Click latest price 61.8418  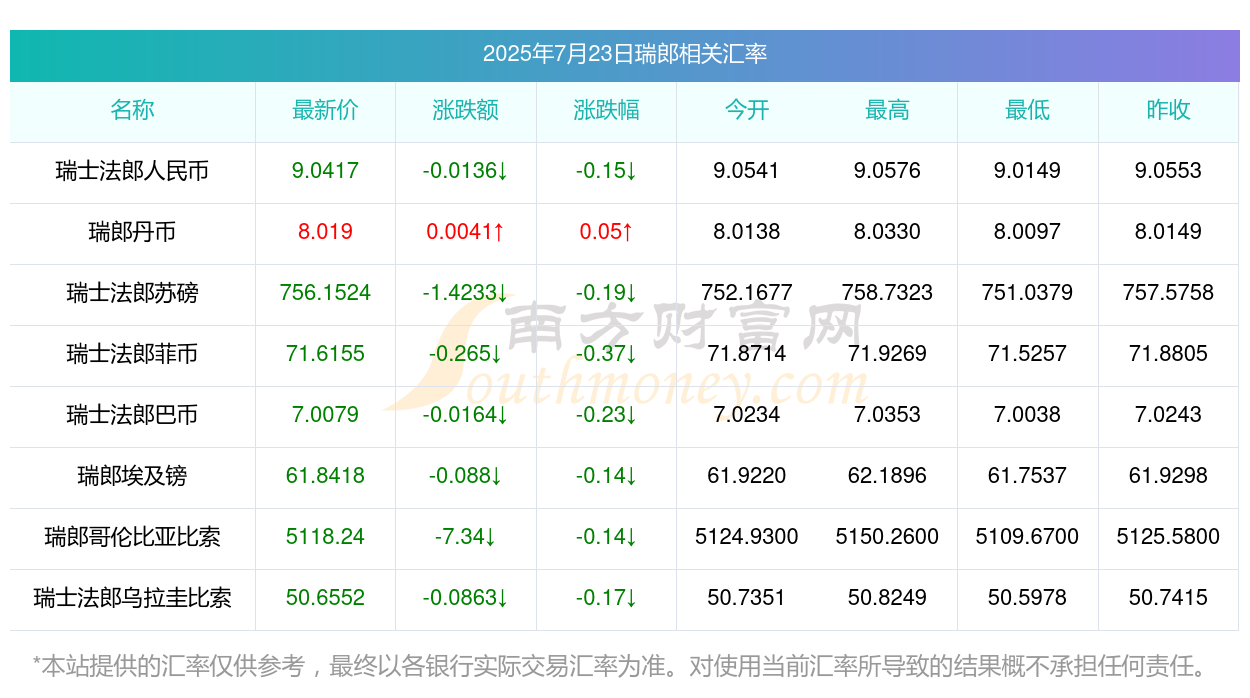point(325,476)
